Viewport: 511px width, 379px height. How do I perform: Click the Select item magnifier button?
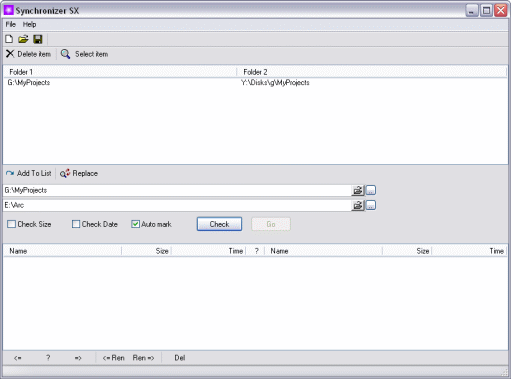85,54
